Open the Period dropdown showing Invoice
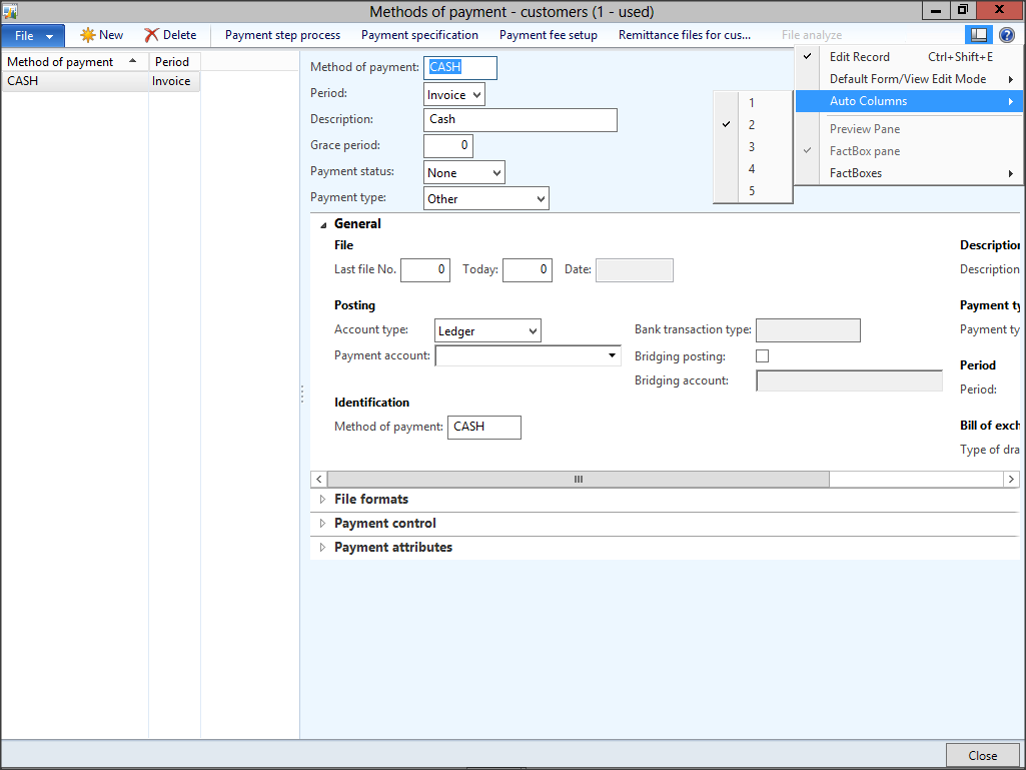 (455, 95)
